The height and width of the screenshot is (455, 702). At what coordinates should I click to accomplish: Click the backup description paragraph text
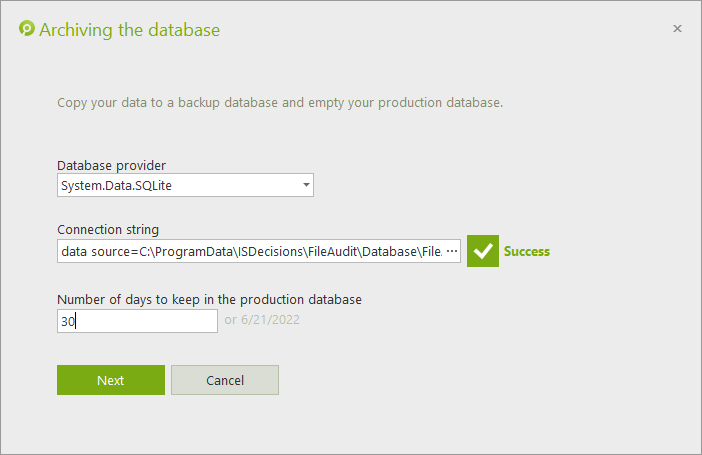click(x=280, y=103)
